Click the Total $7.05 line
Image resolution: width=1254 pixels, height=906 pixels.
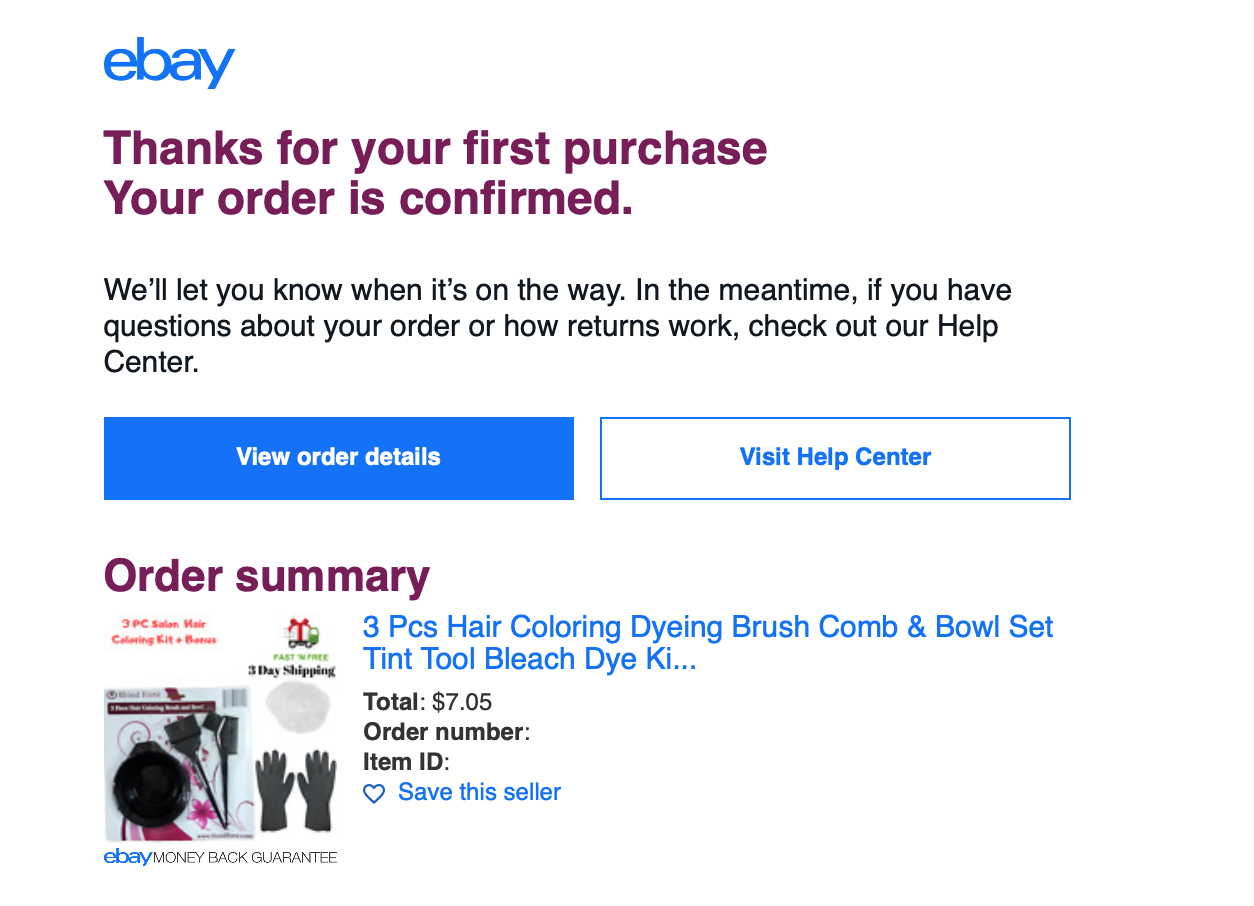point(428,702)
